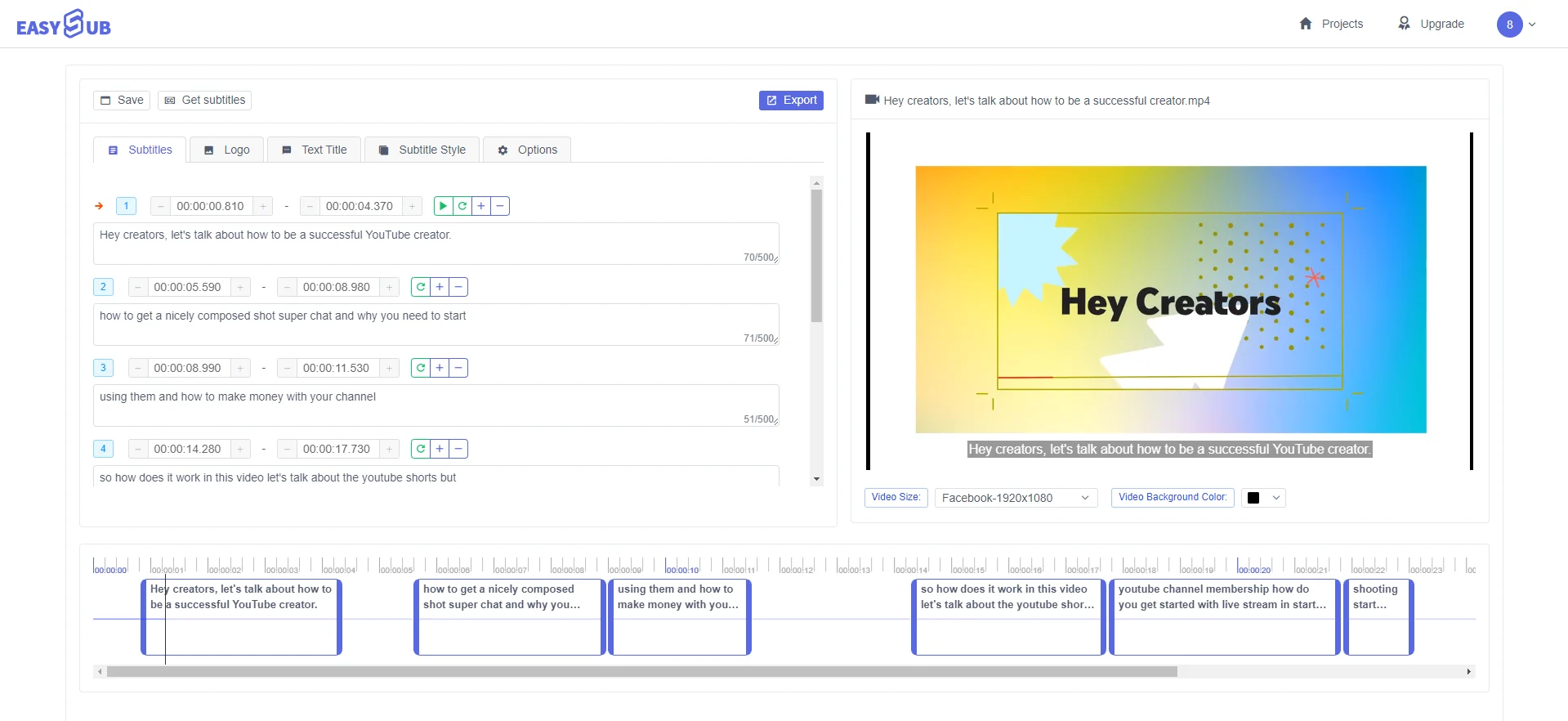
Task: Increase subtitle 1 start time with plus stepper
Action: click(263, 206)
